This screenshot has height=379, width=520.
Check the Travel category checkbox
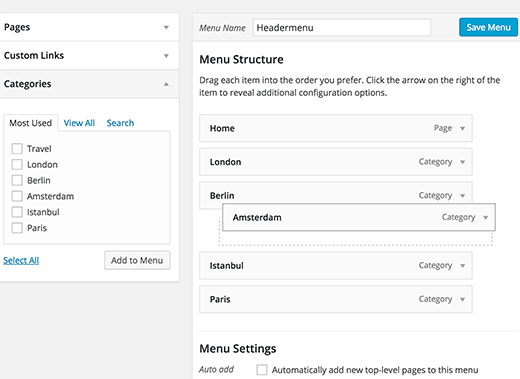17,149
